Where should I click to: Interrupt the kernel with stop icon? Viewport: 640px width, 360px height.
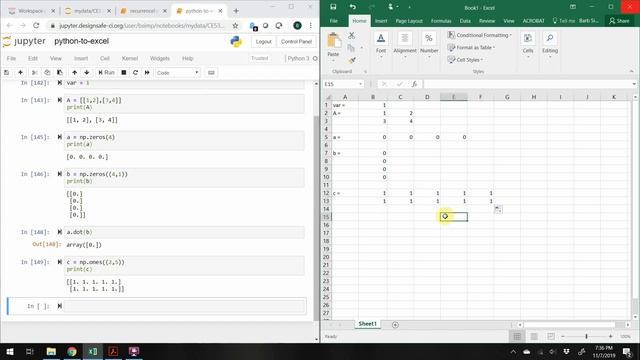pos(124,73)
